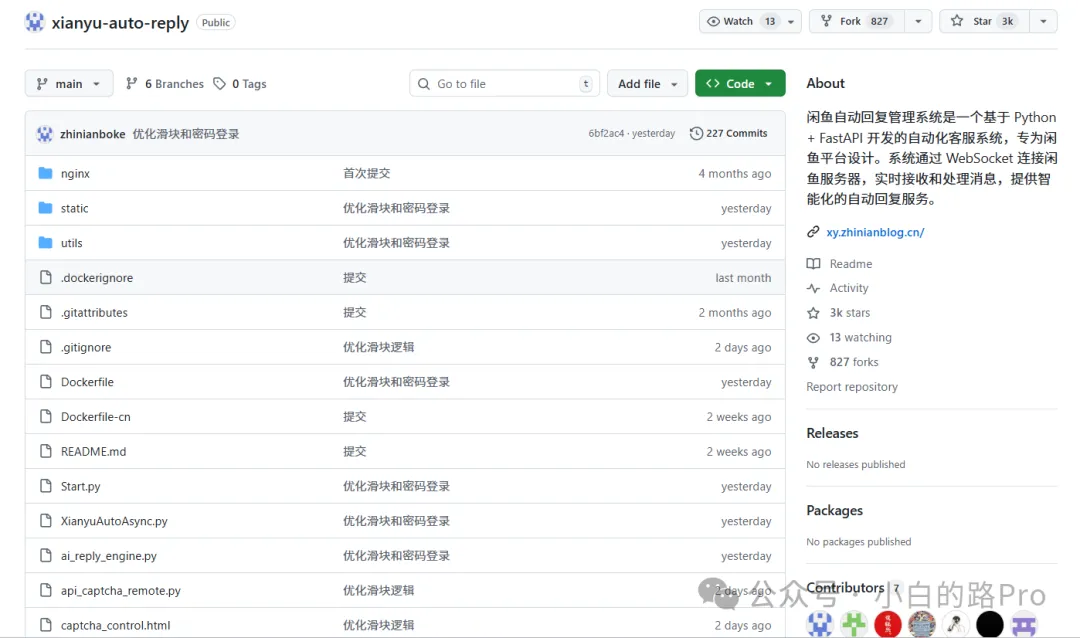This screenshot has width=1080, height=638.
Task: Click the zhinianboke commit author avatar
Action: click(x=45, y=134)
